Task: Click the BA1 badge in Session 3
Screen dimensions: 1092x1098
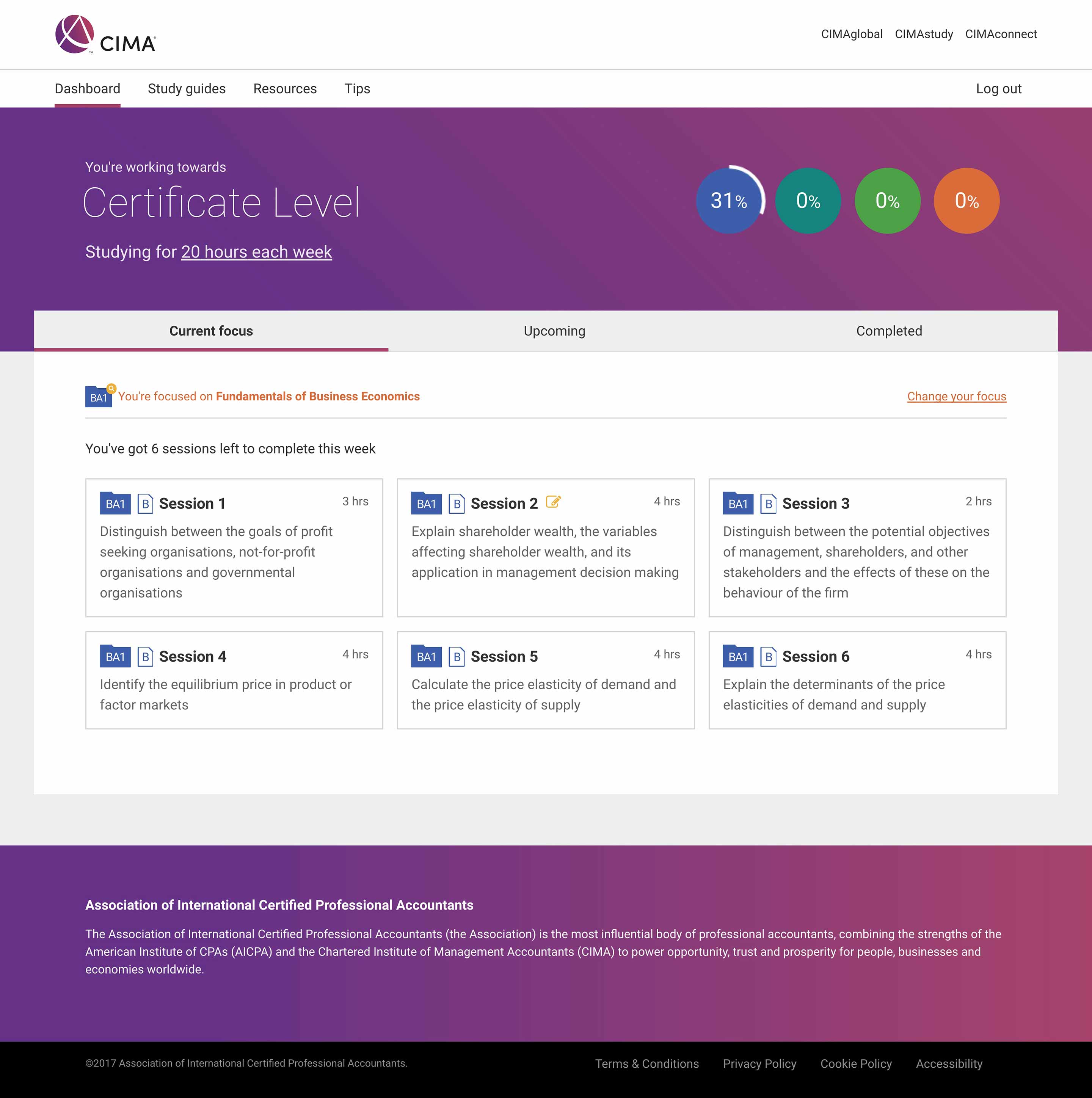Action: click(738, 504)
